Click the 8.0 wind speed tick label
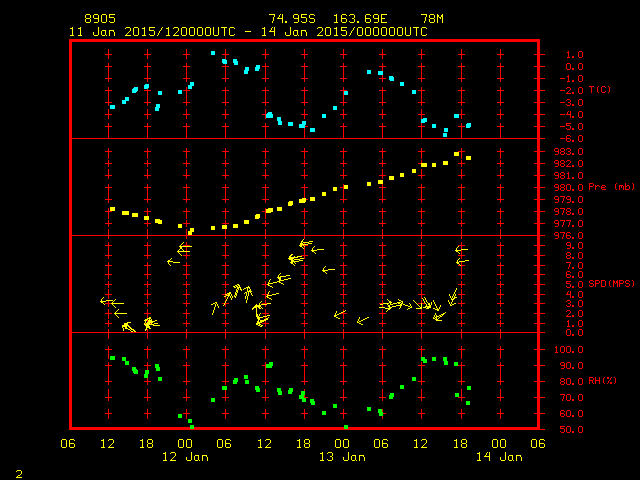This screenshot has width=640, height=480. click(x=574, y=256)
